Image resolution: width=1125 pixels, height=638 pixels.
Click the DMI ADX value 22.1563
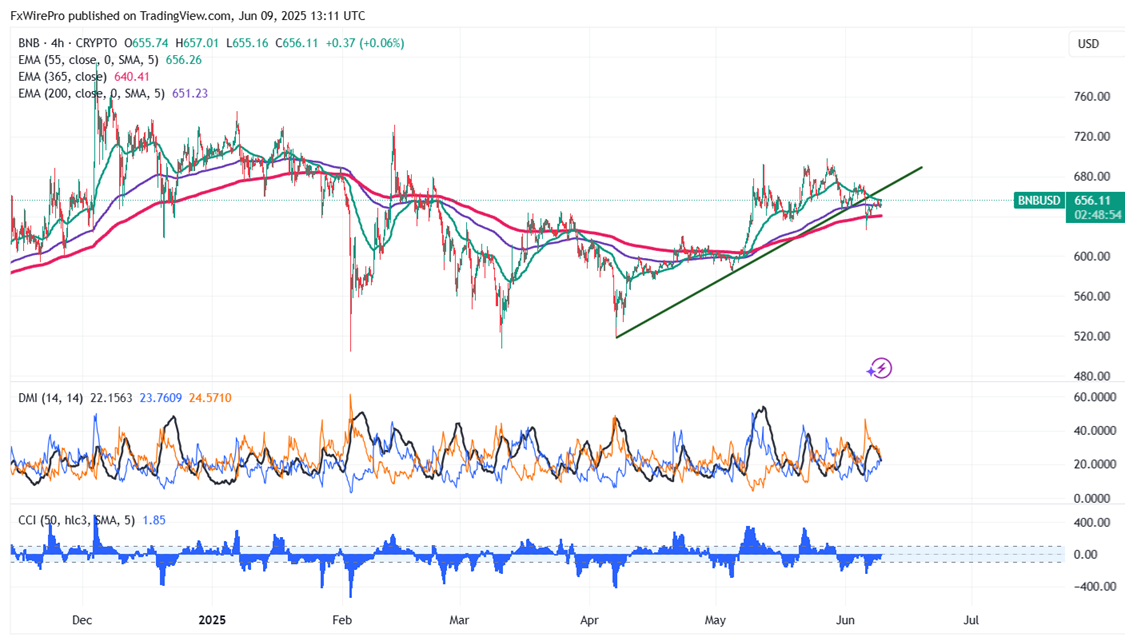tap(111, 398)
